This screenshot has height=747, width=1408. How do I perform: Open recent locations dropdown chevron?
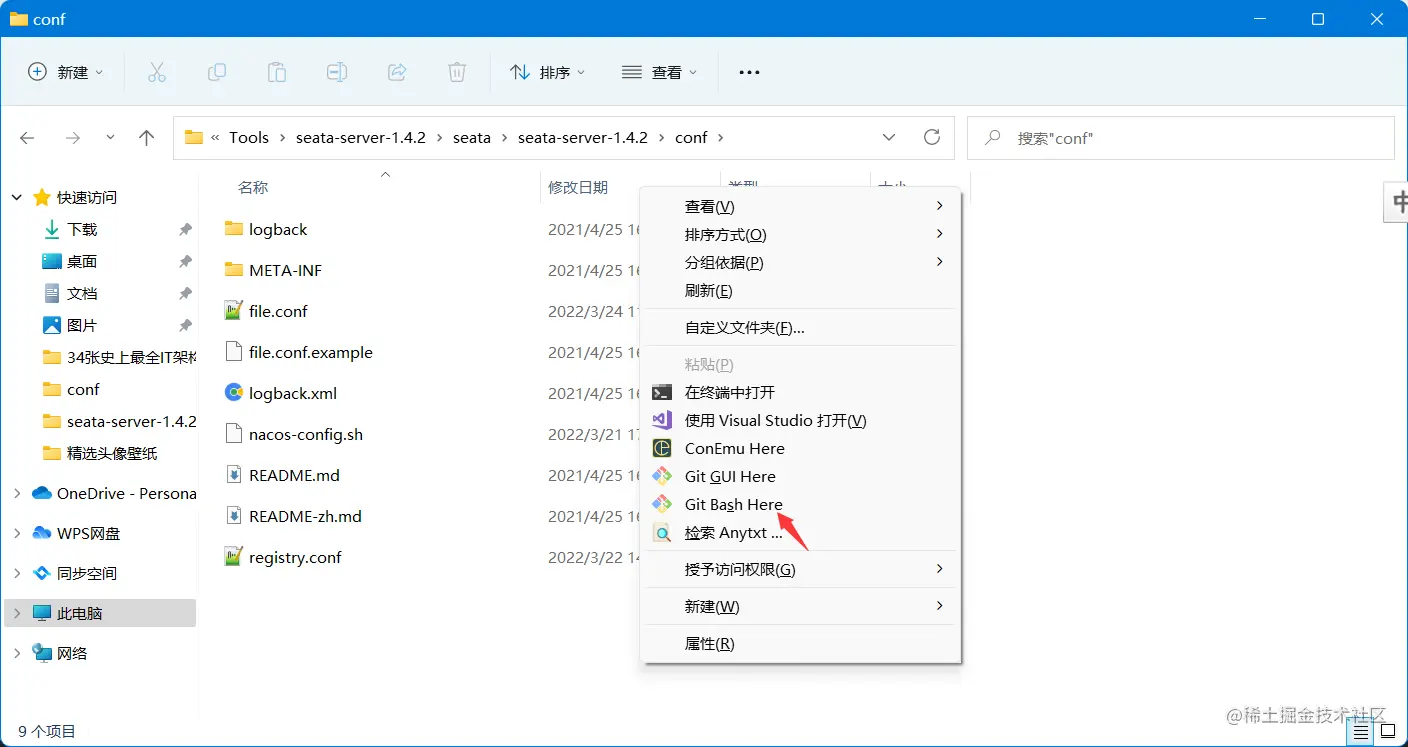(110, 138)
